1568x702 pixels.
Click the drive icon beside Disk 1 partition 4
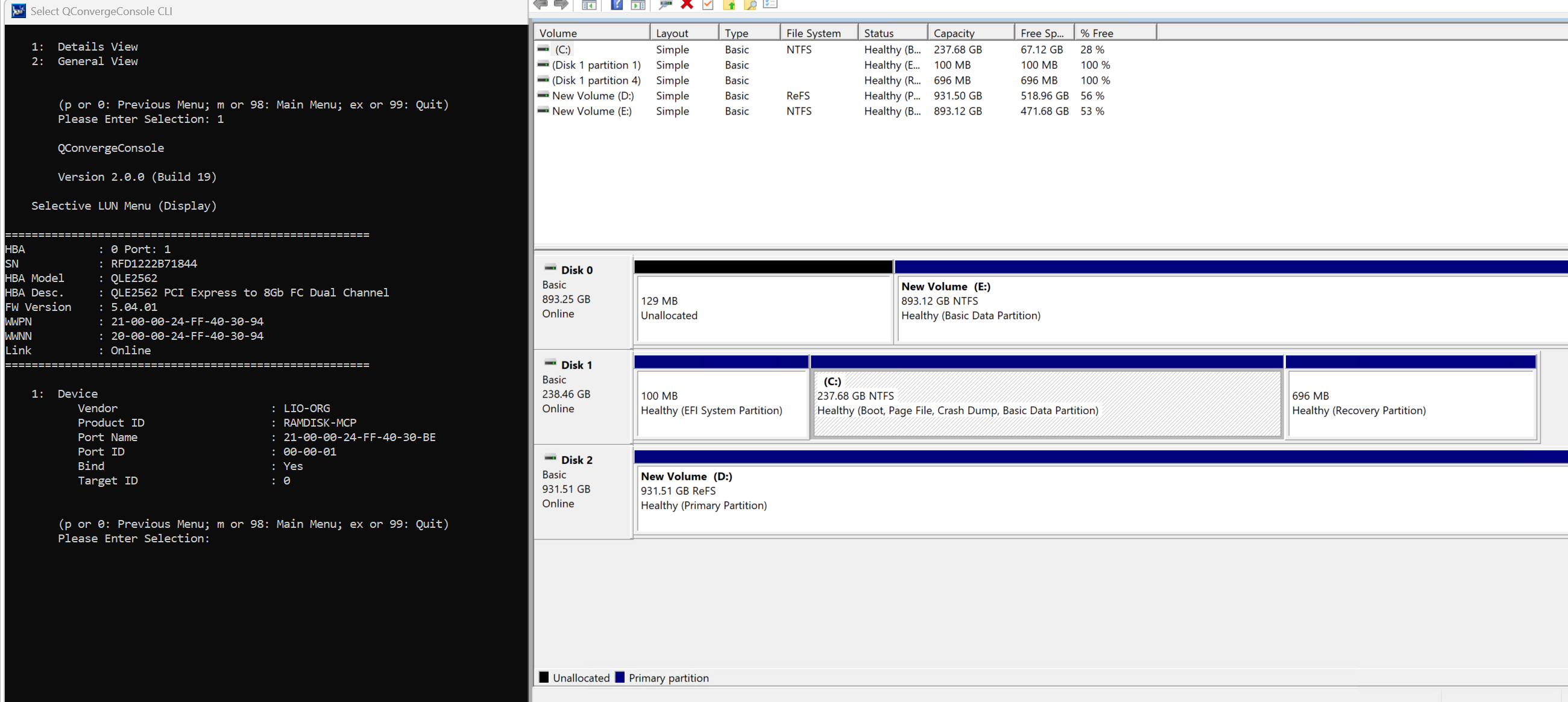[543, 79]
